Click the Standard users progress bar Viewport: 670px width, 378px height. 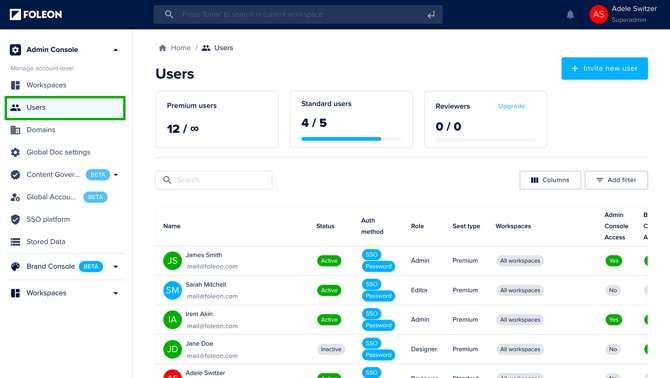[351, 139]
